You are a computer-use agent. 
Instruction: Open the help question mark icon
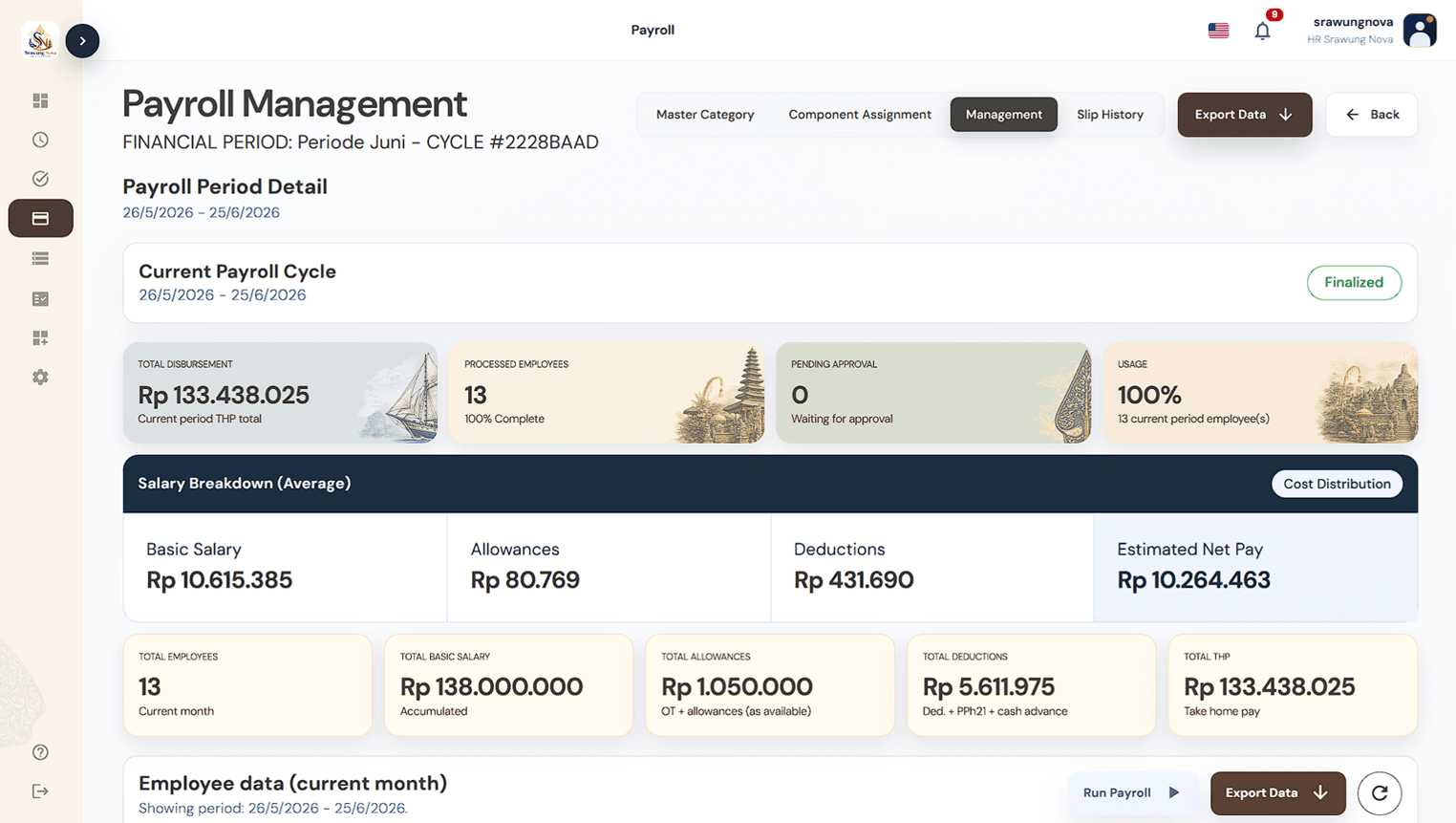[x=40, y=751]
